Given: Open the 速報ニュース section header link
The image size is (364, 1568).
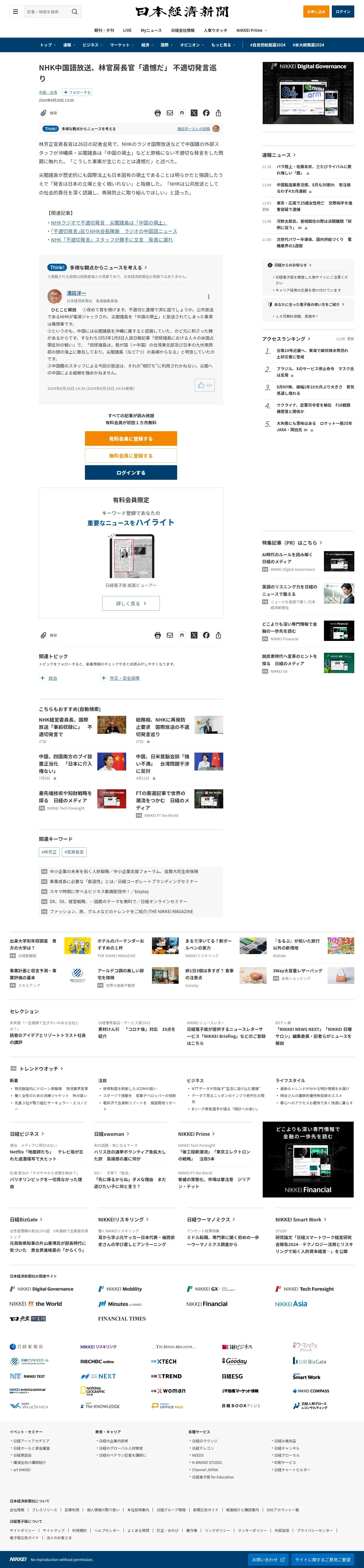Looking at the screenshot, I should 279,154.
